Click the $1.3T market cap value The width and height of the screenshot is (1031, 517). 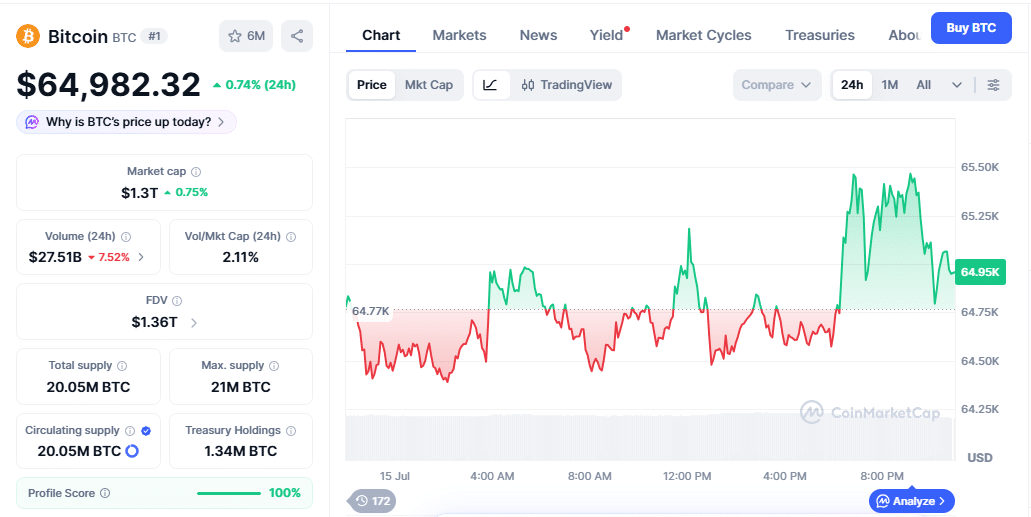tap(139, 193)
